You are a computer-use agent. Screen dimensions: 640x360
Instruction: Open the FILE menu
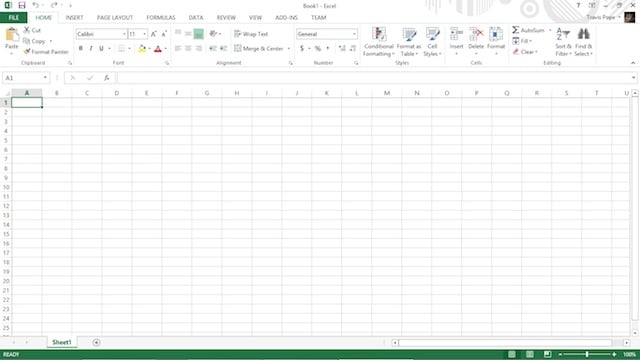click(x=13, y=18)
